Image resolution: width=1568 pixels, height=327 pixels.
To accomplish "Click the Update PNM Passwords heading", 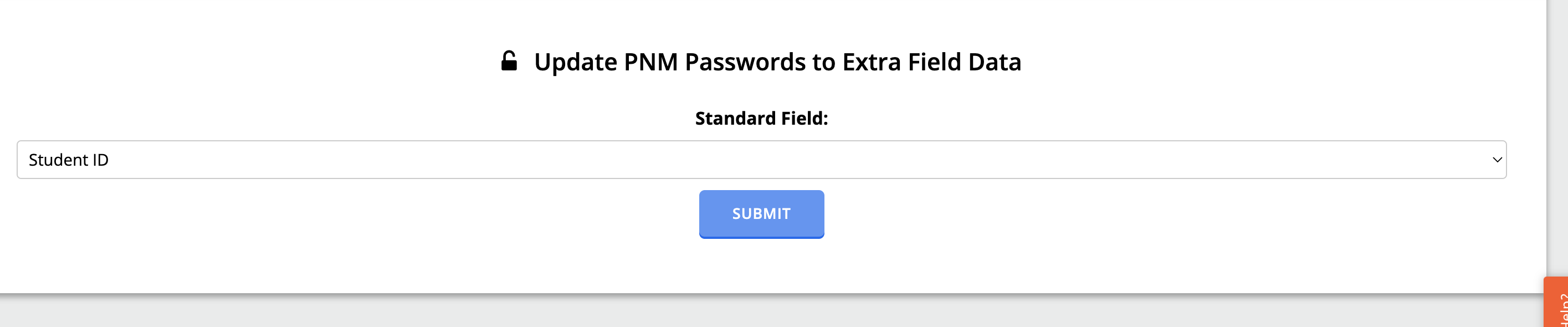I will pos(777,62).
